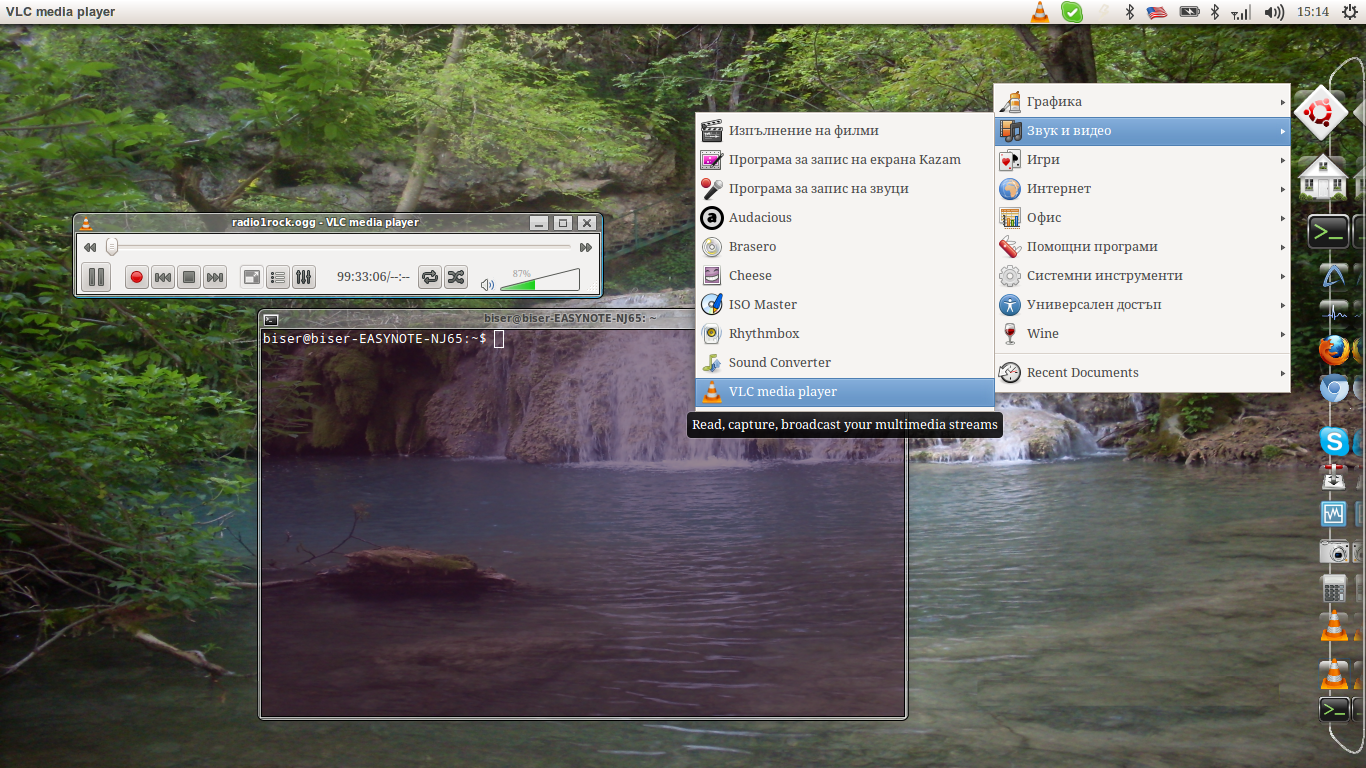
Task: Expand the Графика submenu
Action: pos(1142,101)
